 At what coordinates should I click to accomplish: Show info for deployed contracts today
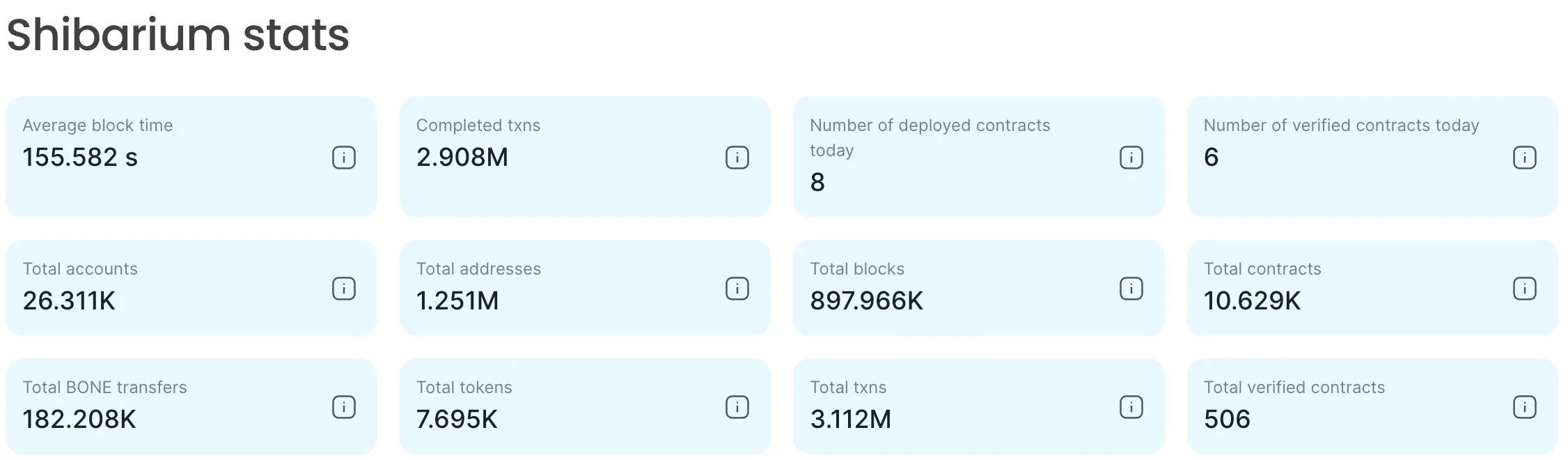coord(1131,158)
